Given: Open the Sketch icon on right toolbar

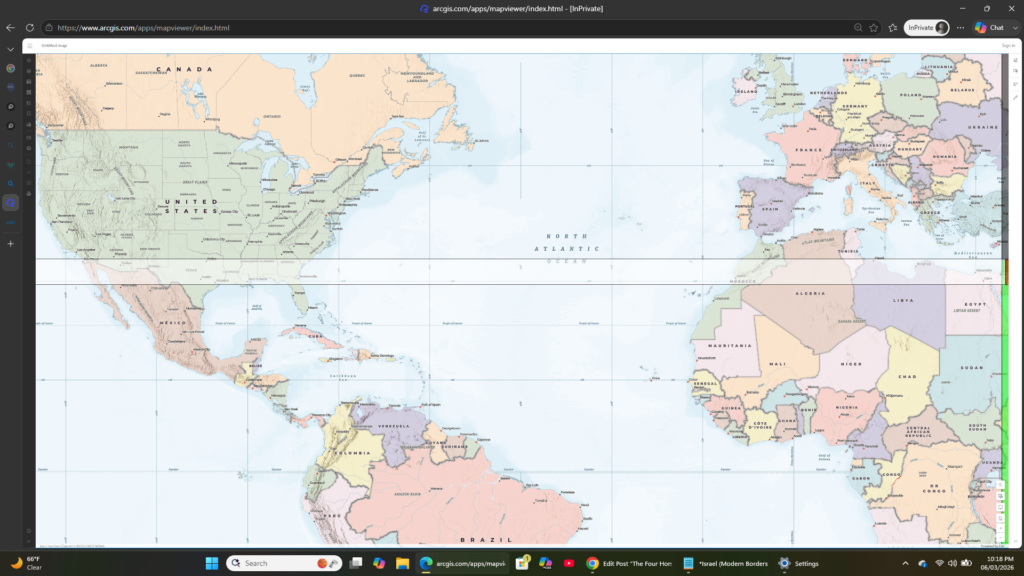Looking at the screenshot, I should 1016,84.
